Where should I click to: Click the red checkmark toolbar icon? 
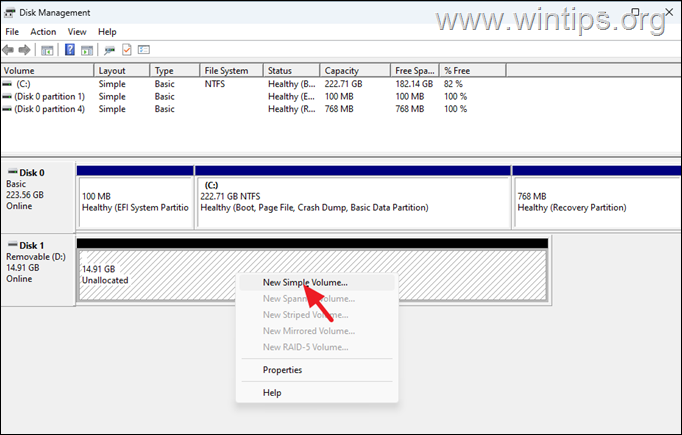pyautogui.click(x=127, y=49)
